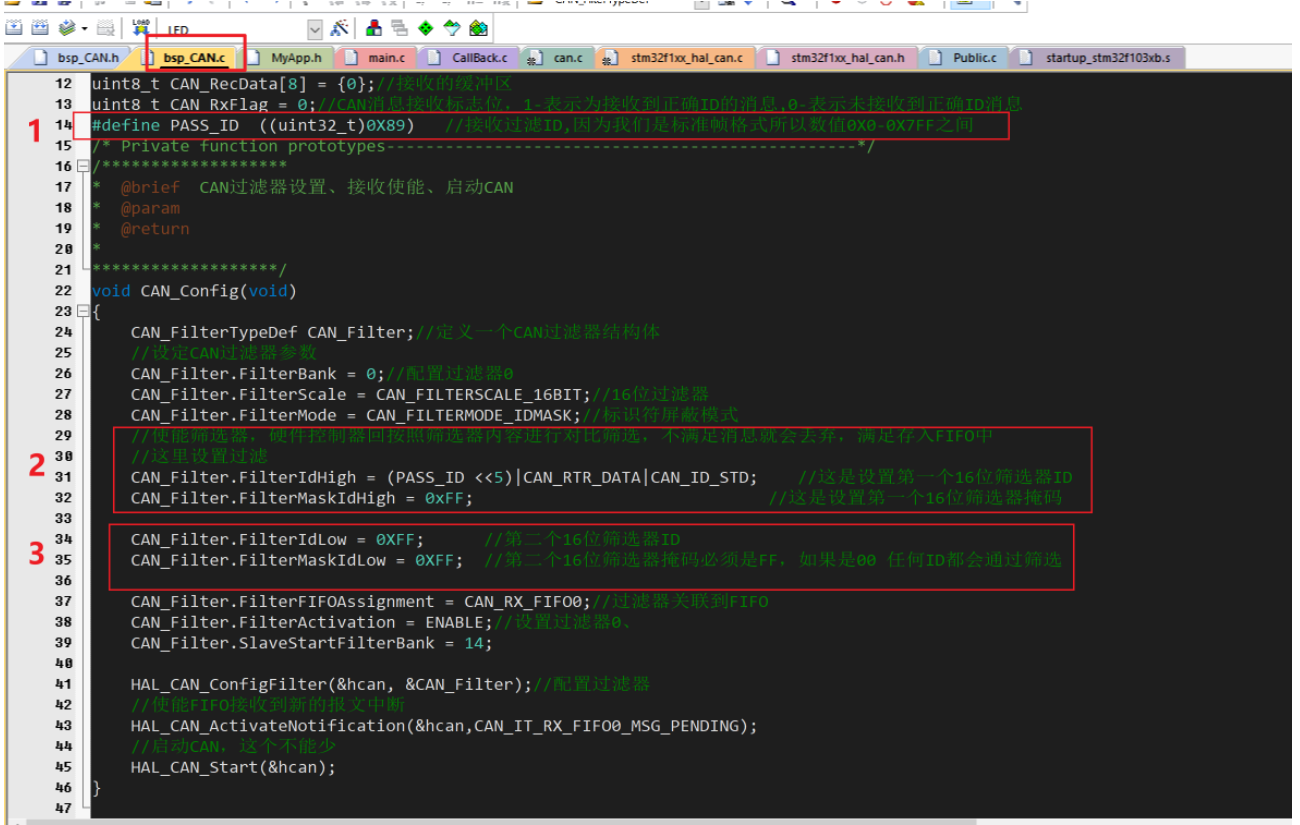This screenshot has height=825, width=1300.
Task: Click 'CAN_Filter.FilterMaskIdHigh = 0xFF;' code
Action: tap(302, 497)
